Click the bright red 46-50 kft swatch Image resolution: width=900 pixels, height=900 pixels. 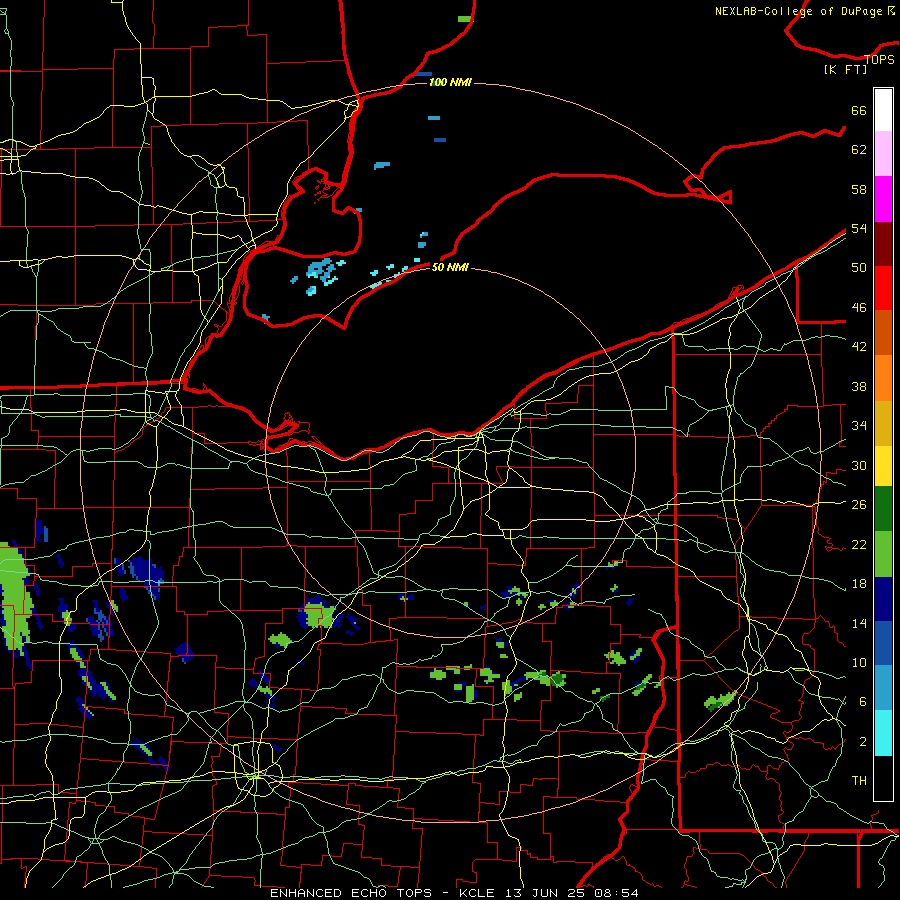(x=883, y=288)
